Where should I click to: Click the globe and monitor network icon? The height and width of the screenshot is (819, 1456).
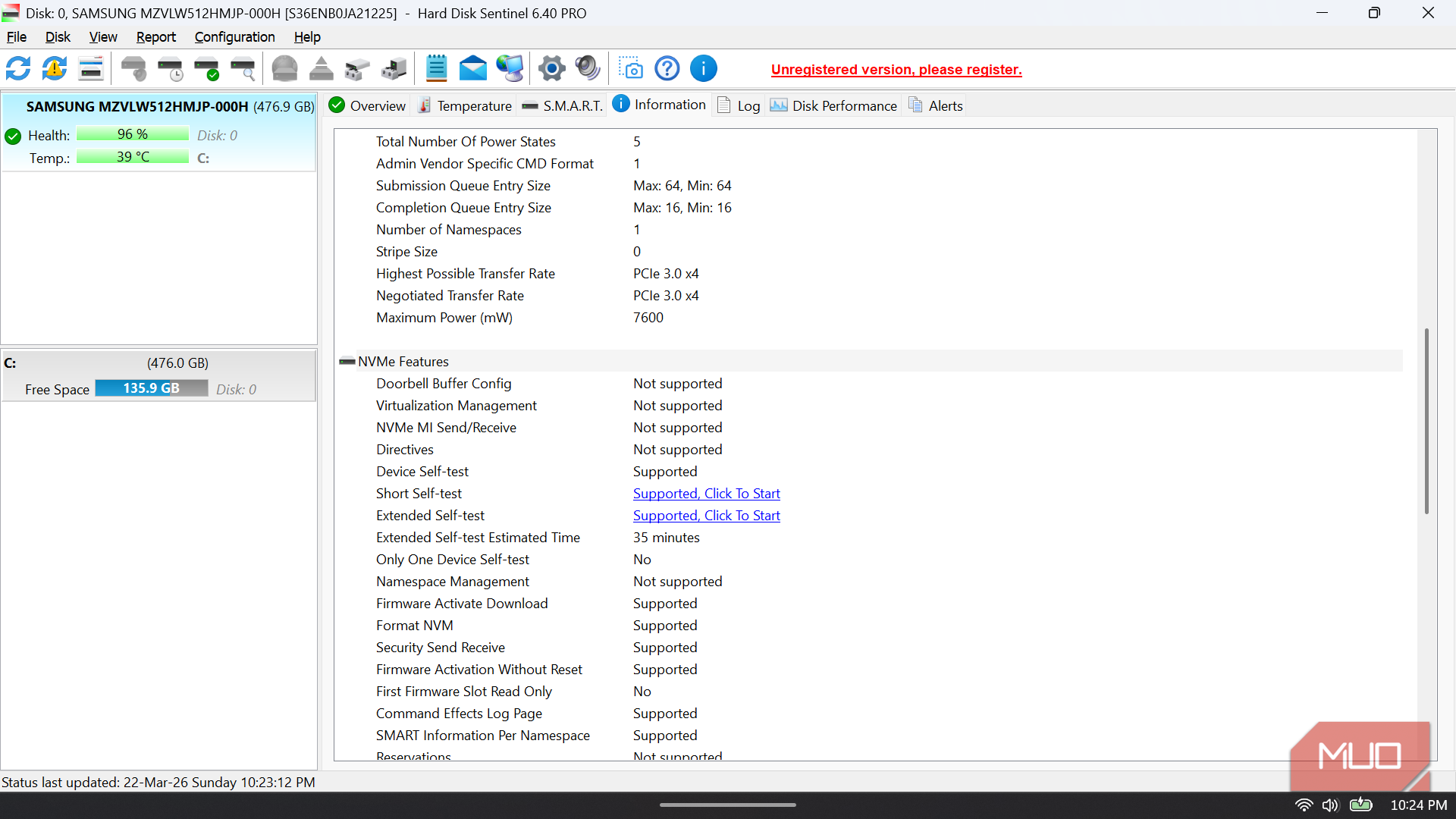coord(510,69)
